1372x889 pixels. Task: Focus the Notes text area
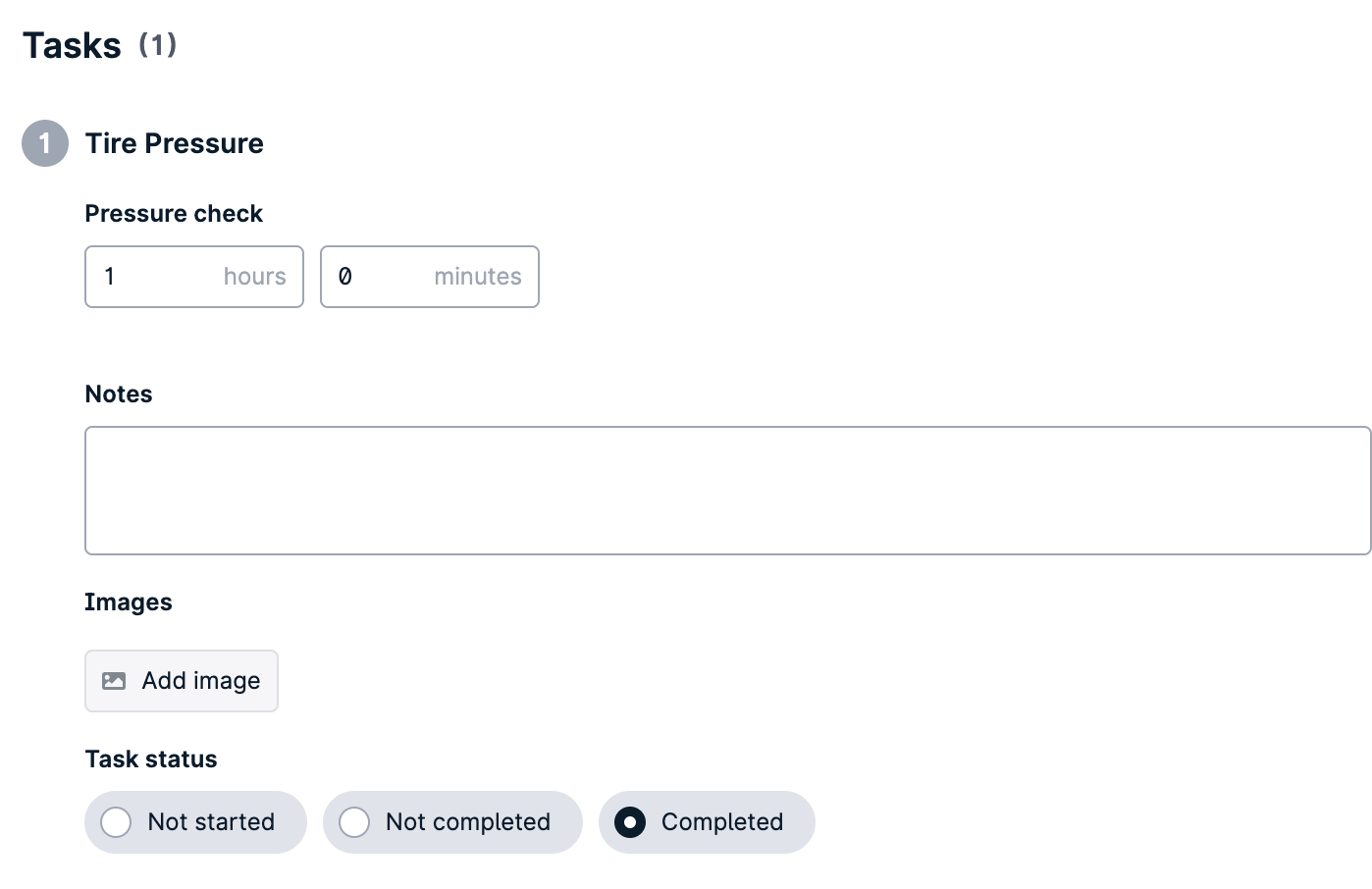[x=727, y=491]
